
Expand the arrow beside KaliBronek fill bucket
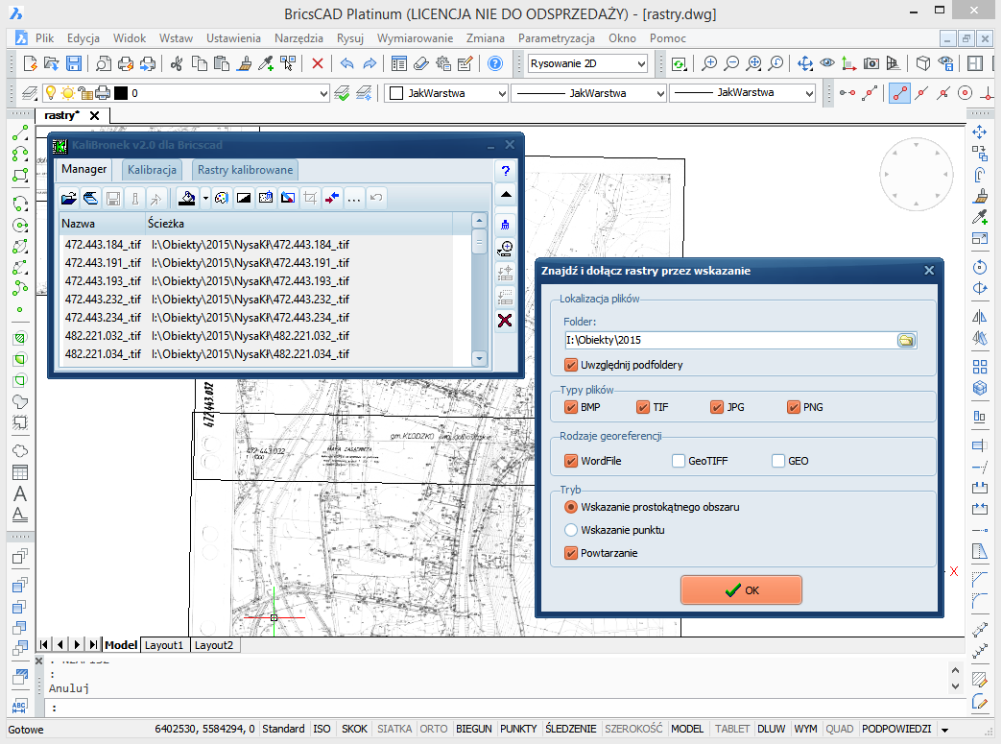205,198
